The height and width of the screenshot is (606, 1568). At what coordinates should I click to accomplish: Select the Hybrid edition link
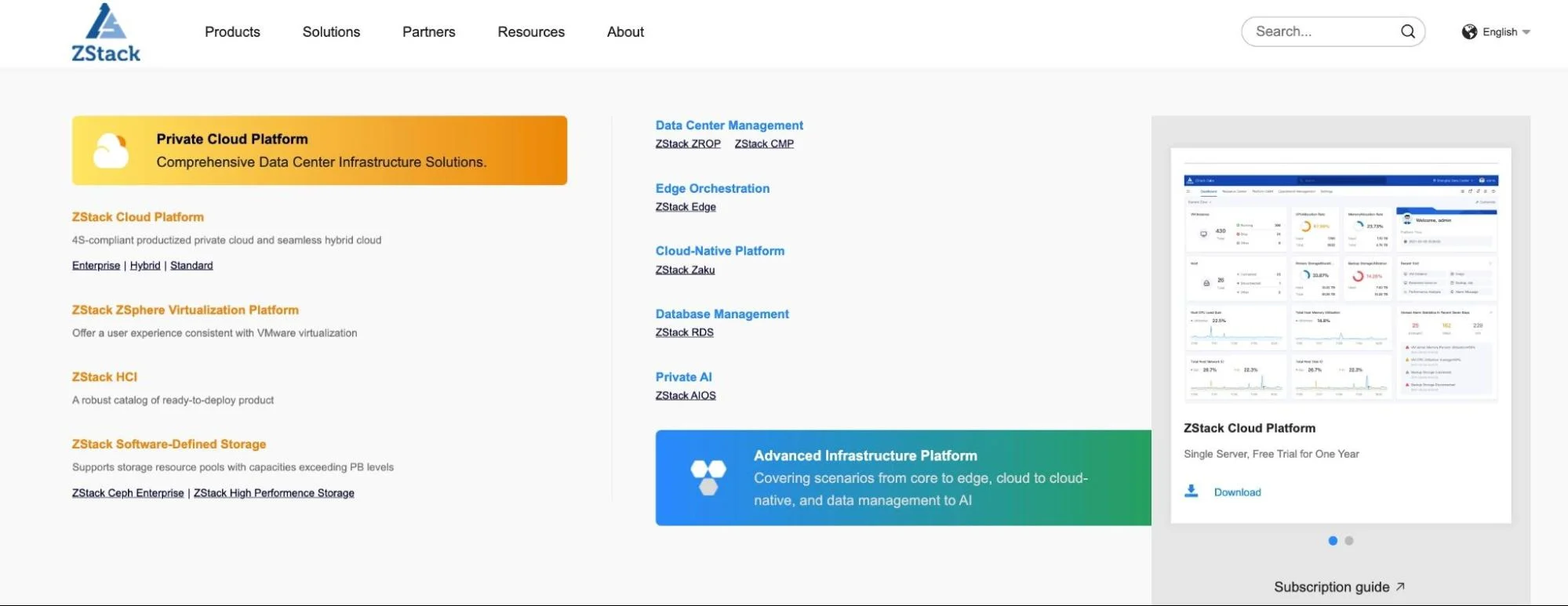145,266
